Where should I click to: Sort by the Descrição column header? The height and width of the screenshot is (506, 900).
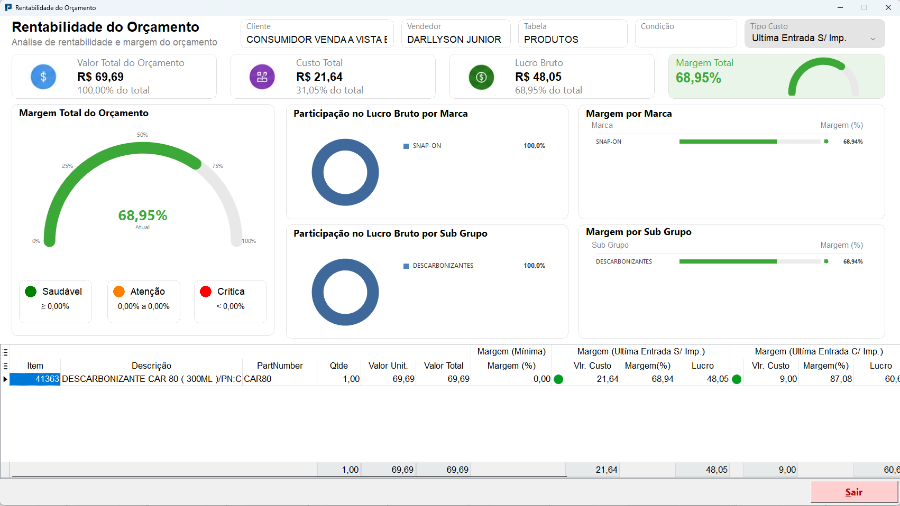pos(151,365)
